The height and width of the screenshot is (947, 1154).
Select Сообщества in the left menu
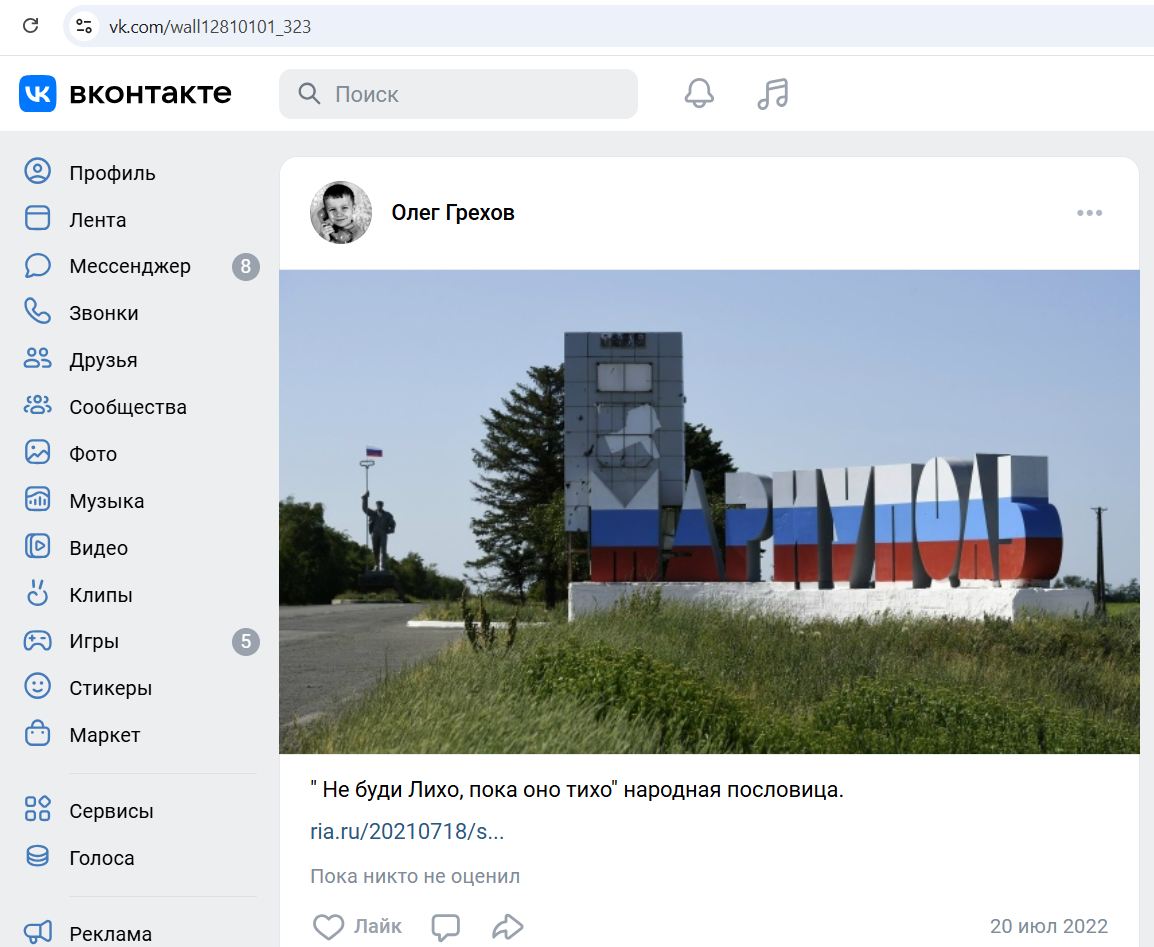tap(127, 407)
